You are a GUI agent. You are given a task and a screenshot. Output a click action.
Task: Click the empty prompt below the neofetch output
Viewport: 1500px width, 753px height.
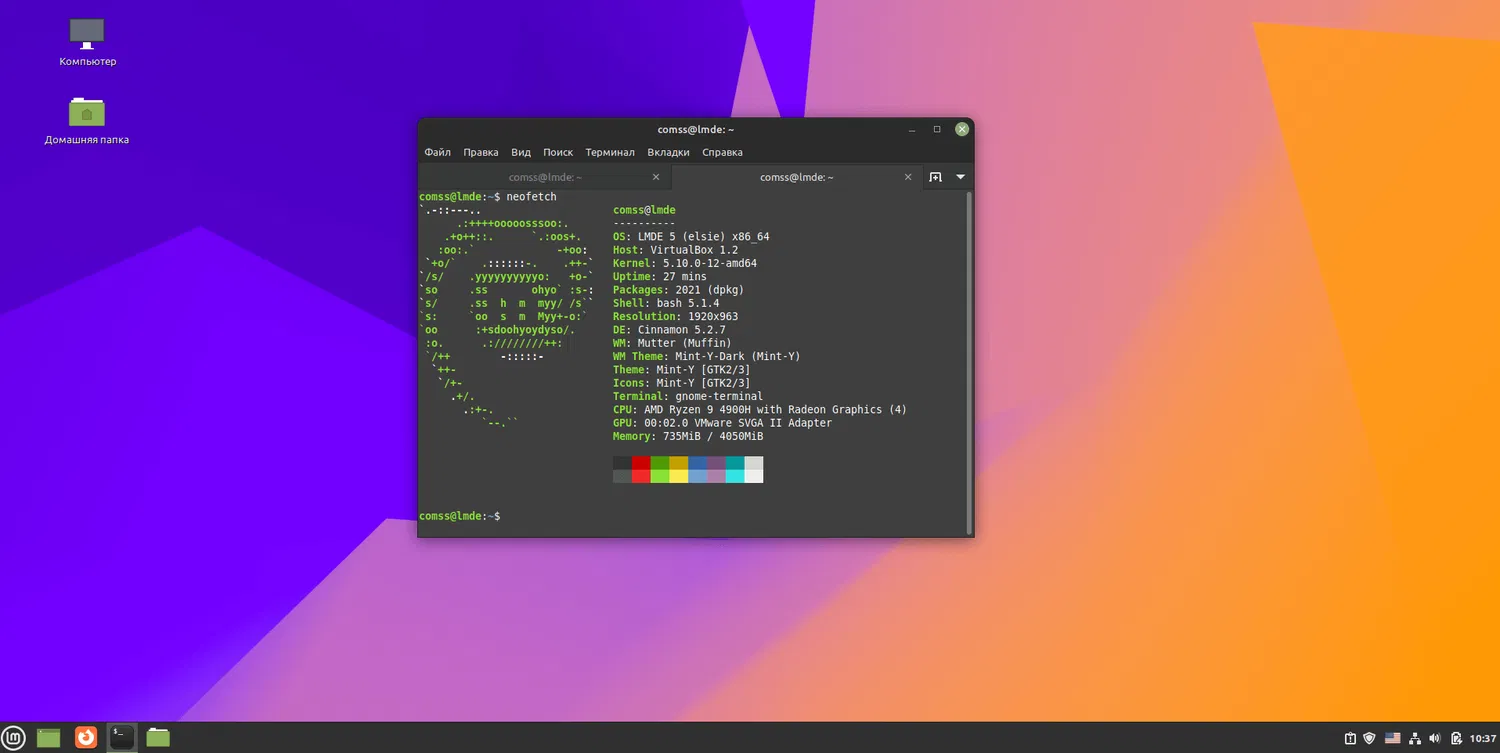pyautogui.click(x=460, y=516)
